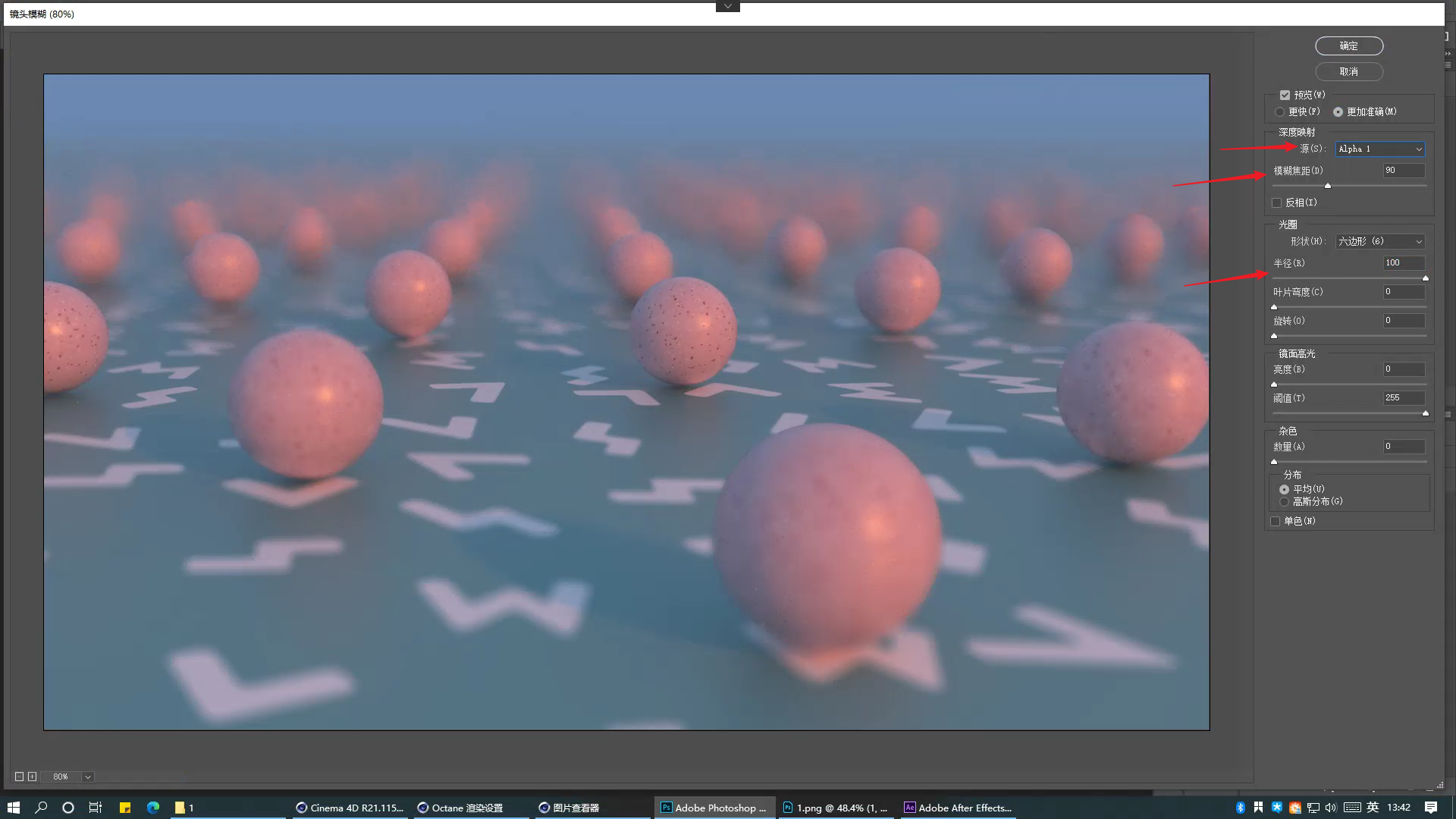Screen dimensions: 1456x819
Task: Switch to Cinema 4D R21 taskbar window
Action: [x=350, y=808]
